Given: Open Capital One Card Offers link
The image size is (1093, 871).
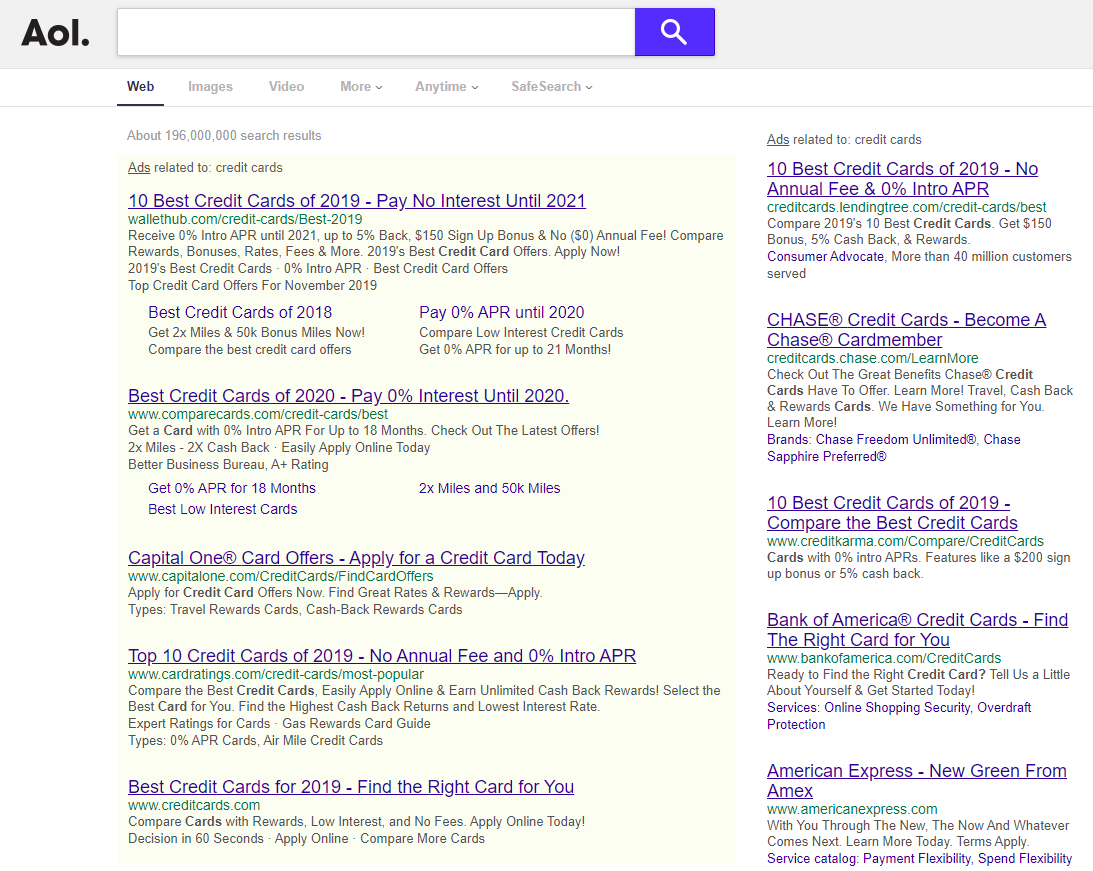Looking at the screenshot, I should [x=356, y=558].
